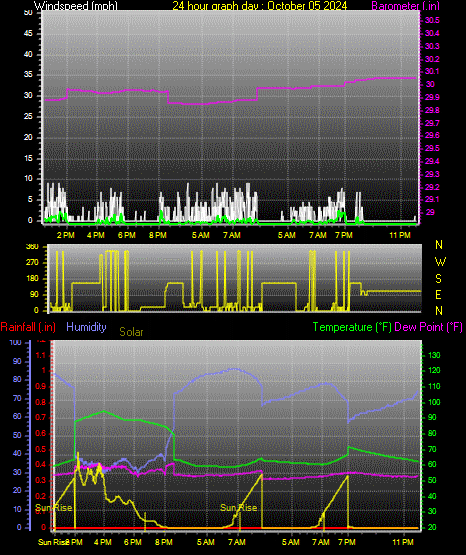Select the Humidity legend label

(86, 327)
